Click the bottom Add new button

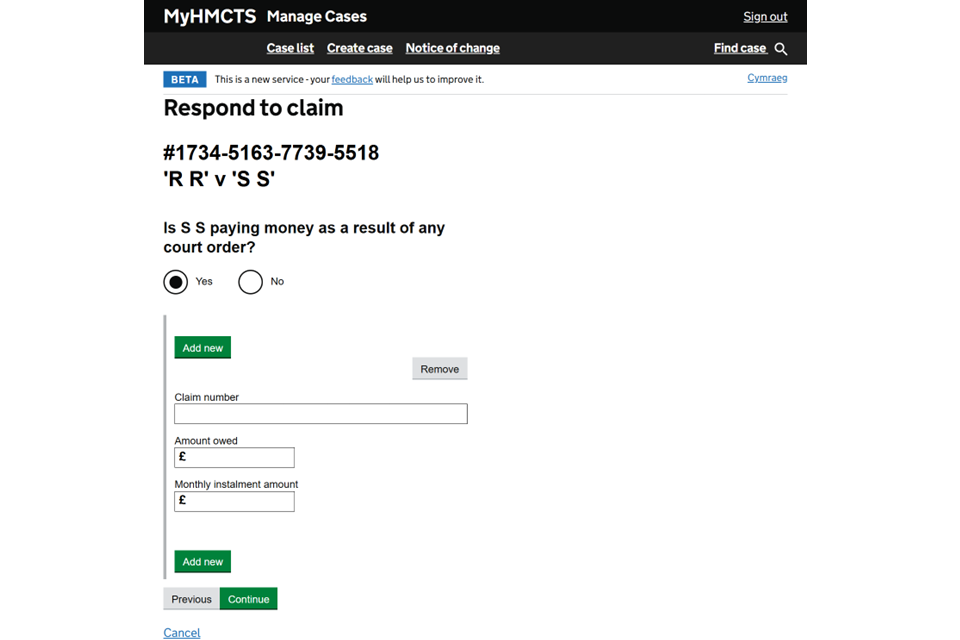click(x=203, y=562)
